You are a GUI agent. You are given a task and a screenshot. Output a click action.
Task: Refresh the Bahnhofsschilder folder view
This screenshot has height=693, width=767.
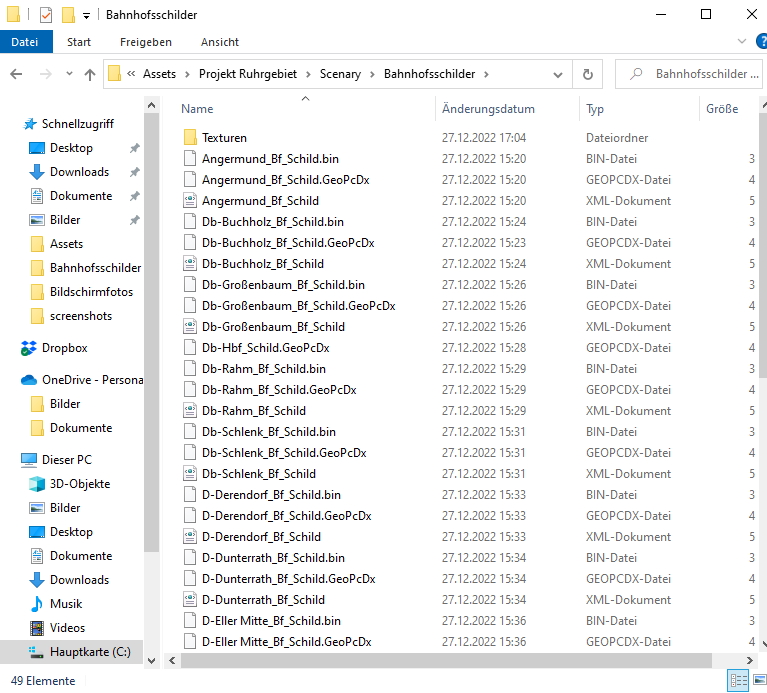pyautogui.click(x=587, y=74)
